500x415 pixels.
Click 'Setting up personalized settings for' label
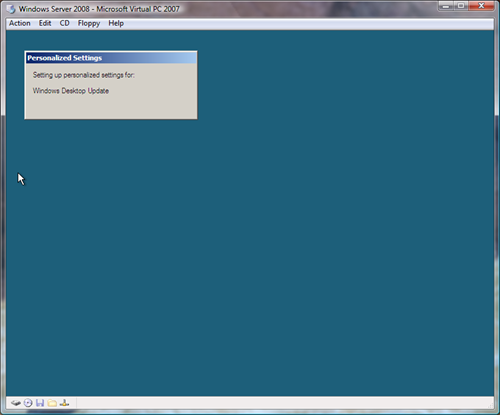(x=83, y=75)
